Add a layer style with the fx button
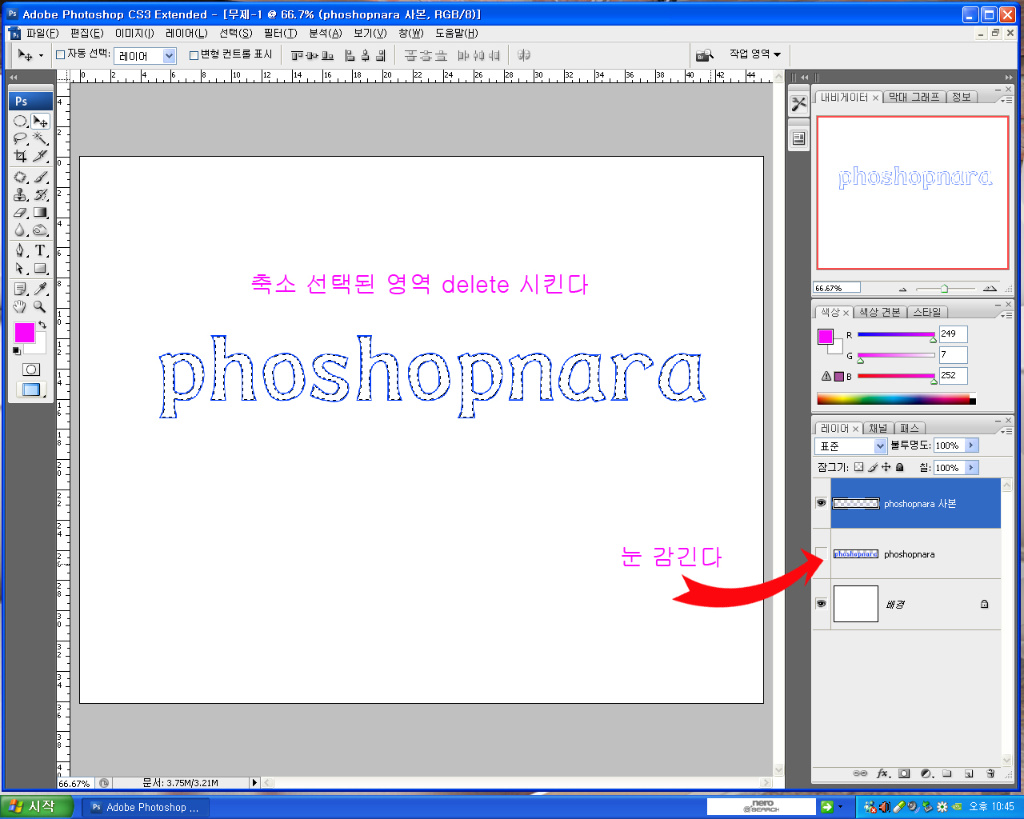Image resolution: width=1024 pixels, height=819 pixels. [x=882, y=773]
